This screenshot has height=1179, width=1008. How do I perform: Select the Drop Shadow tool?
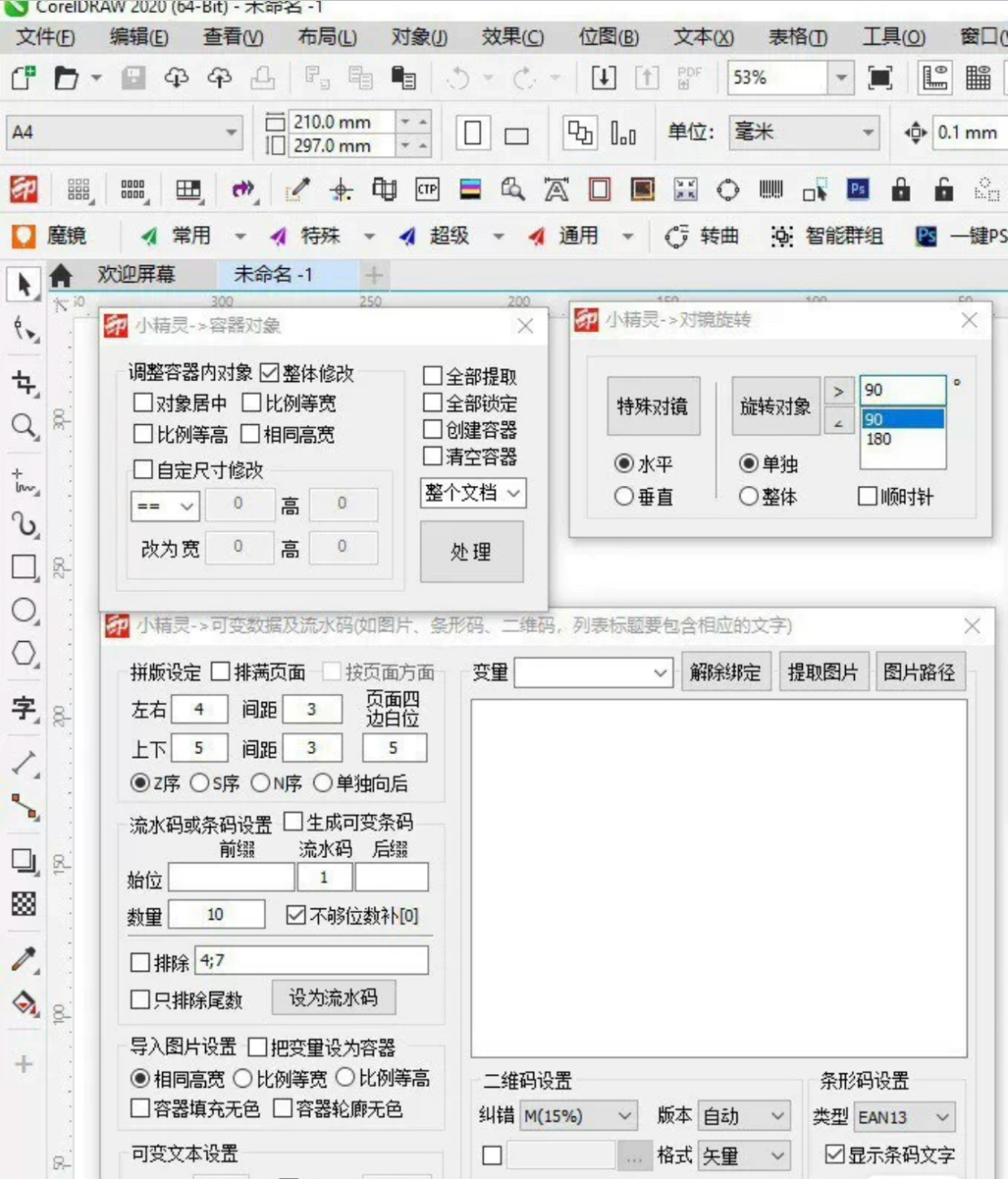(x=24, y=860)
